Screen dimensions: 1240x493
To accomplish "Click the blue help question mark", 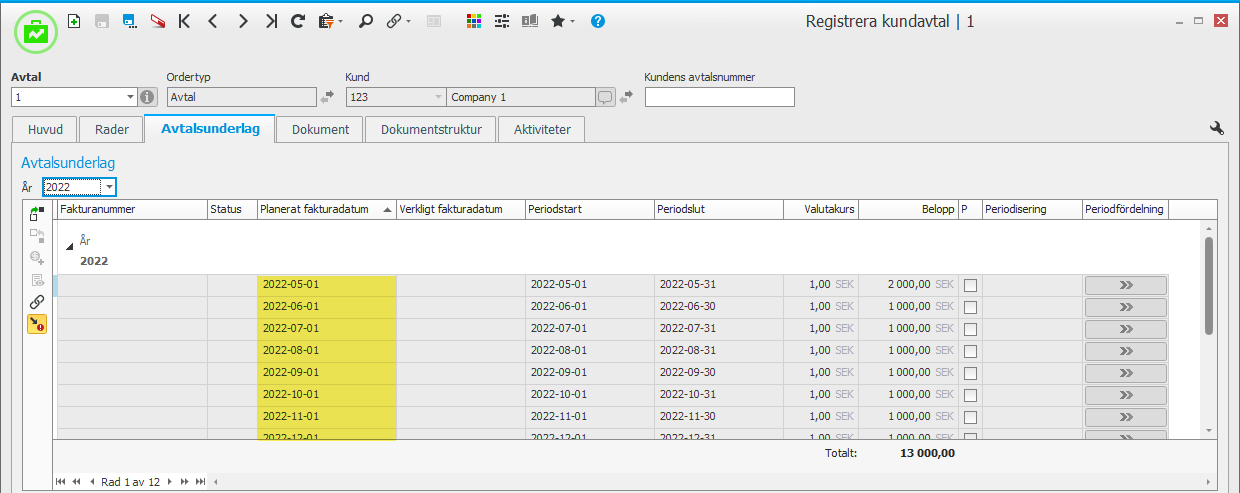I will point(598,20).
